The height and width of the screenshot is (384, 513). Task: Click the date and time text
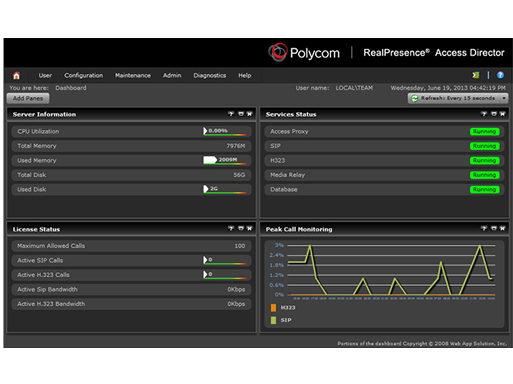coord(448,88)
